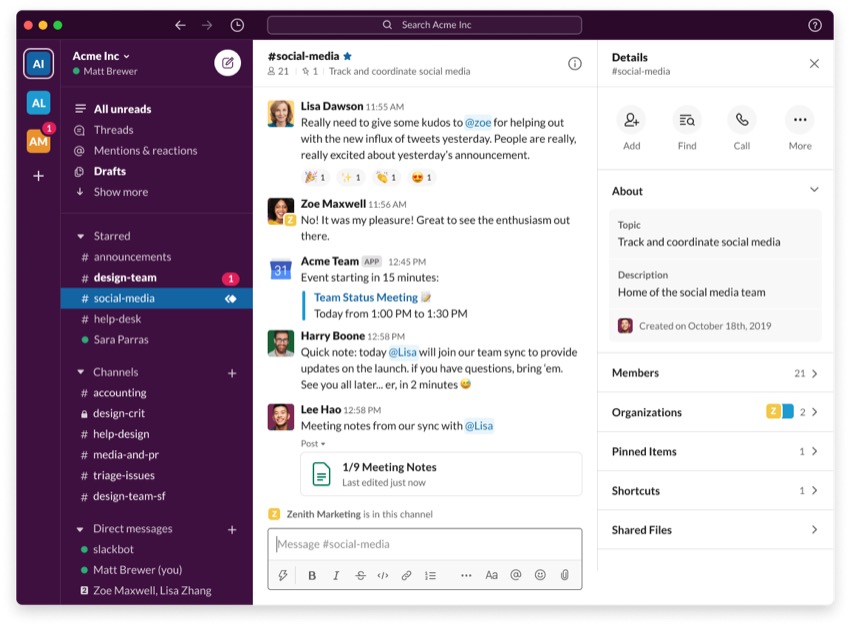The image size is (850, 627).
Task: Open the shortcuts lightning bolt icon
Action: [283, 575]
